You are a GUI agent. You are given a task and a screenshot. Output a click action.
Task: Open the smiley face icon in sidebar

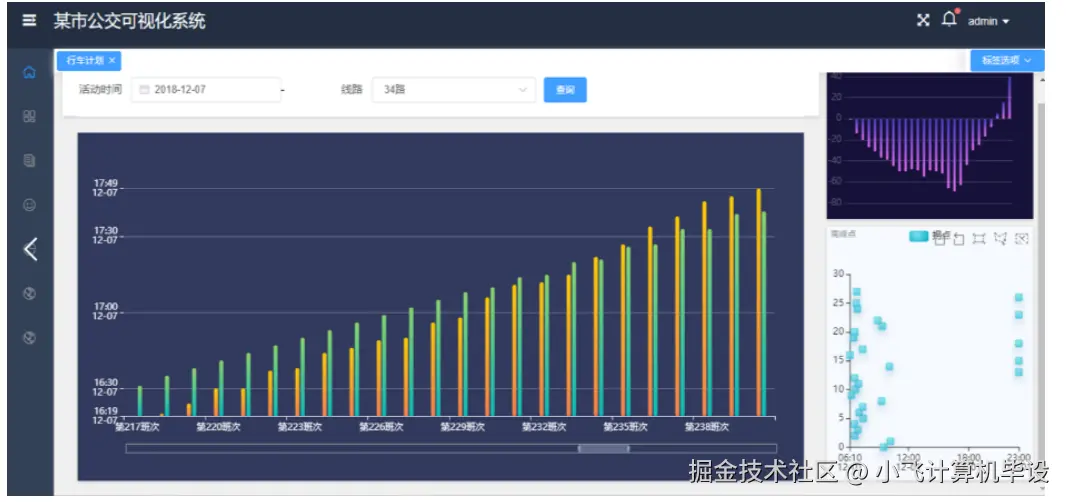pyautogui.click(x=29, y=205)
